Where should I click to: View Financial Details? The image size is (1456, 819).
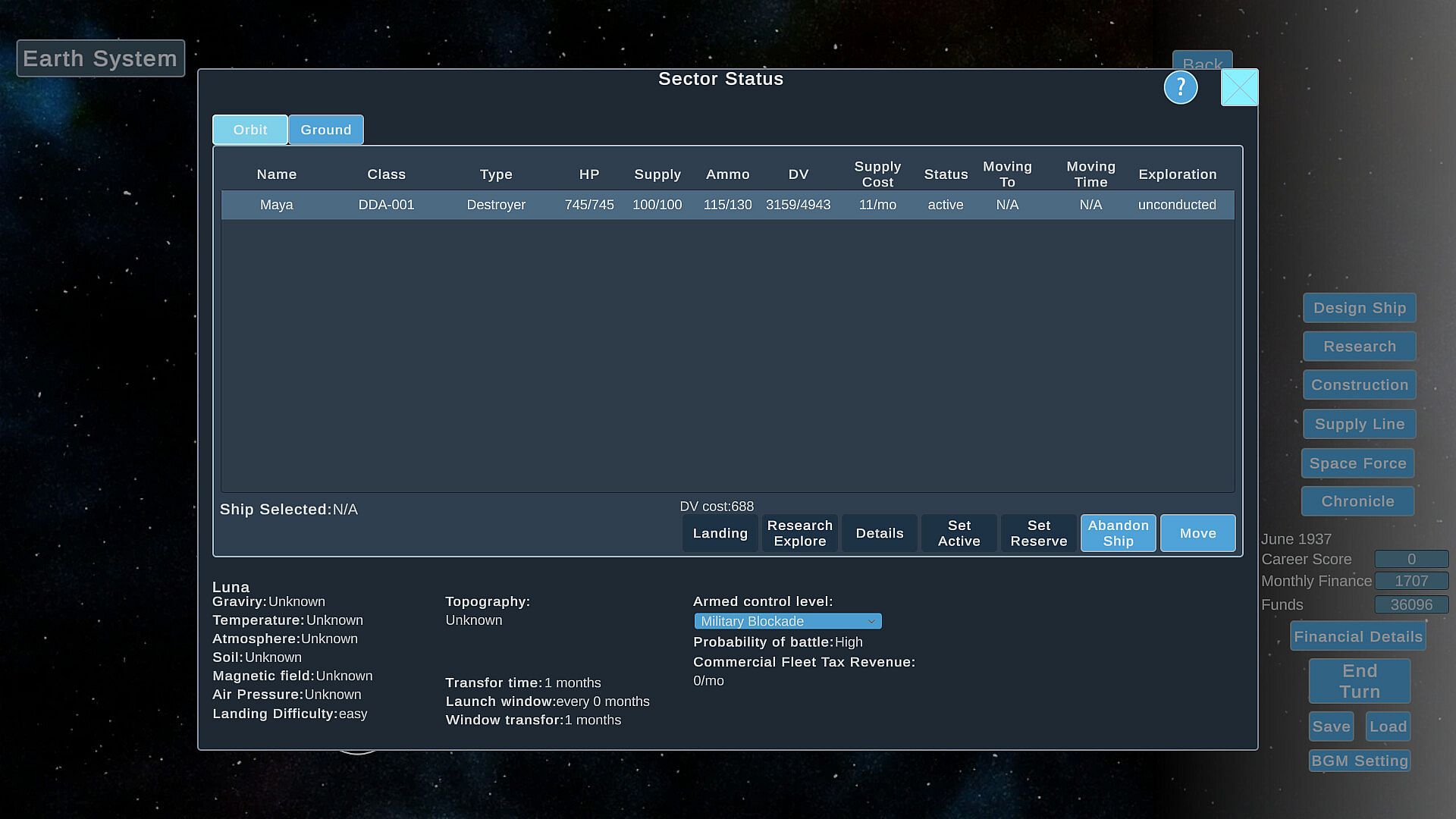[x=1357, y=636]
